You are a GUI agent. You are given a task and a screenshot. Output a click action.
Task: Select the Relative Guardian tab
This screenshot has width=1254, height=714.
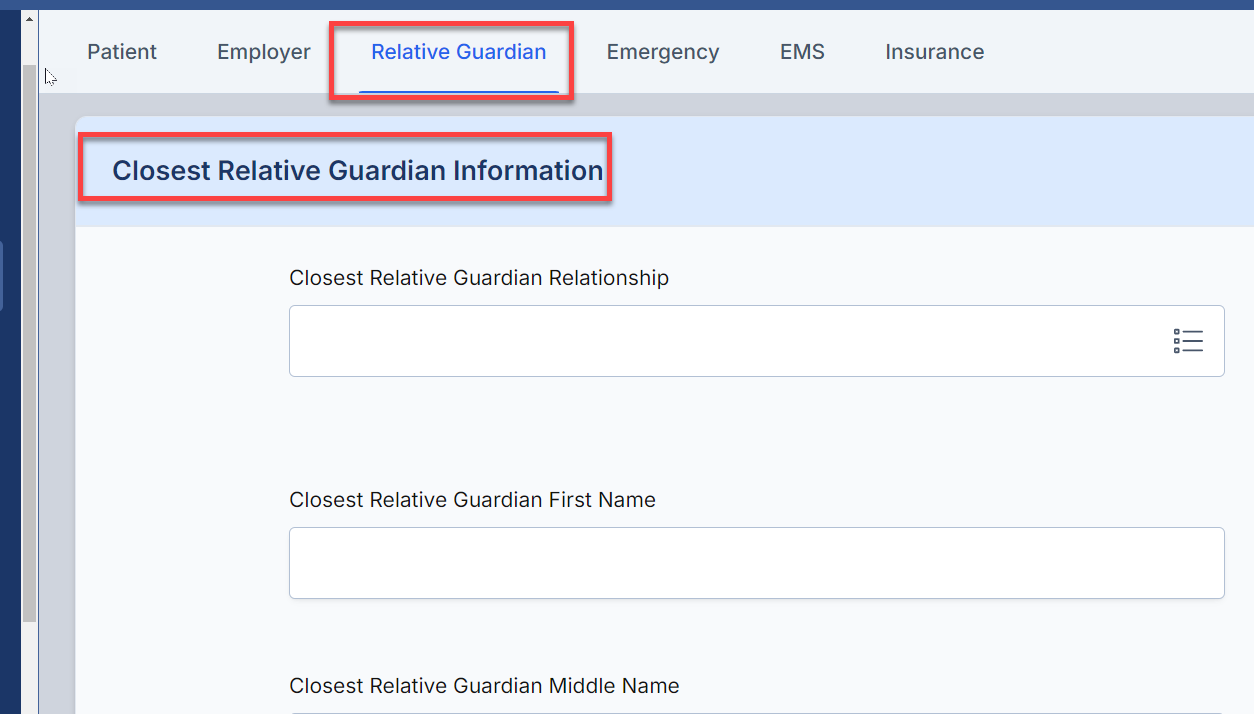(458, 52)
